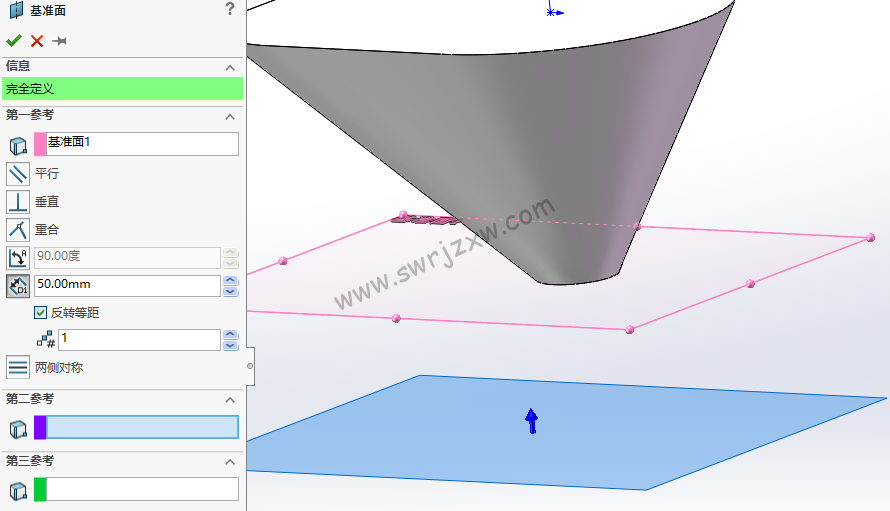This screenshot has width=890, height=511.
Task: Collapse the 第二参考 section
Action: tap(230, 400)
